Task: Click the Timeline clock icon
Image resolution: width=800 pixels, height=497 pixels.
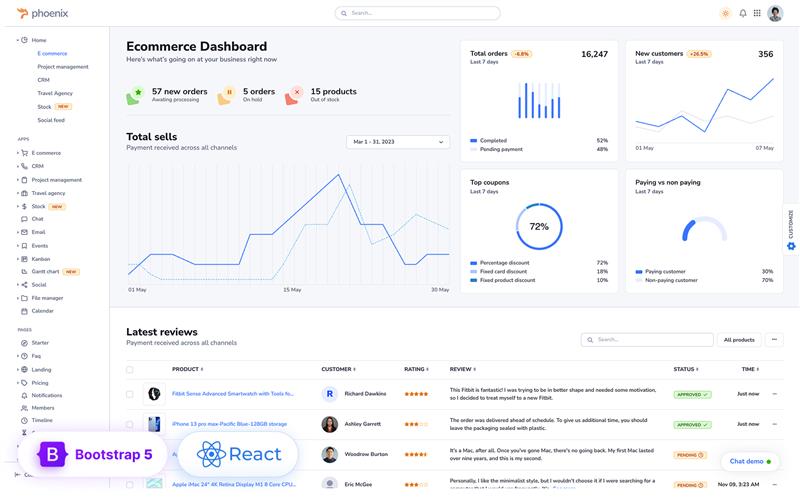Action: [x=24, y=420]
